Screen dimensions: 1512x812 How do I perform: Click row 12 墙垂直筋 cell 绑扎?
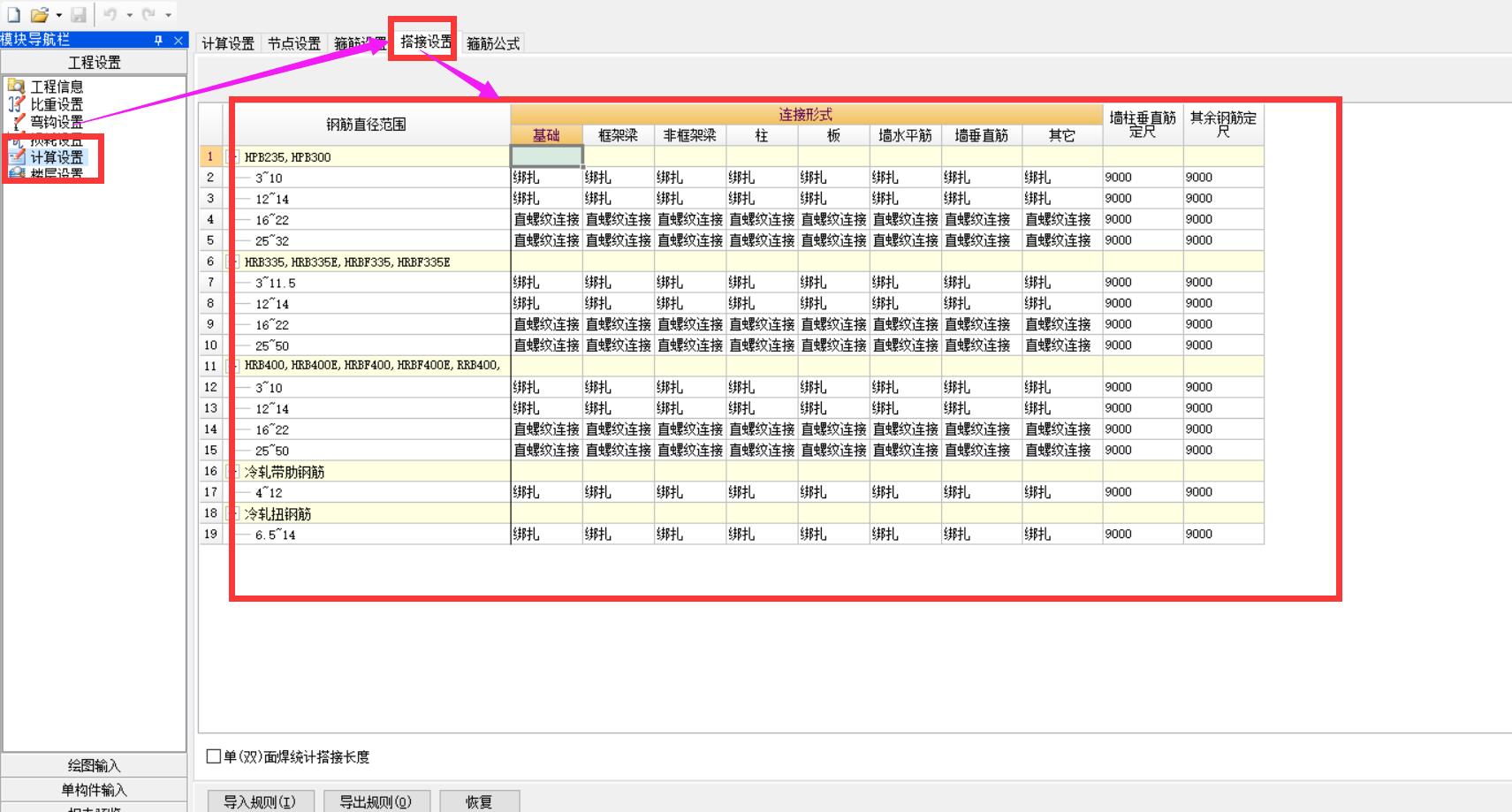981,387
